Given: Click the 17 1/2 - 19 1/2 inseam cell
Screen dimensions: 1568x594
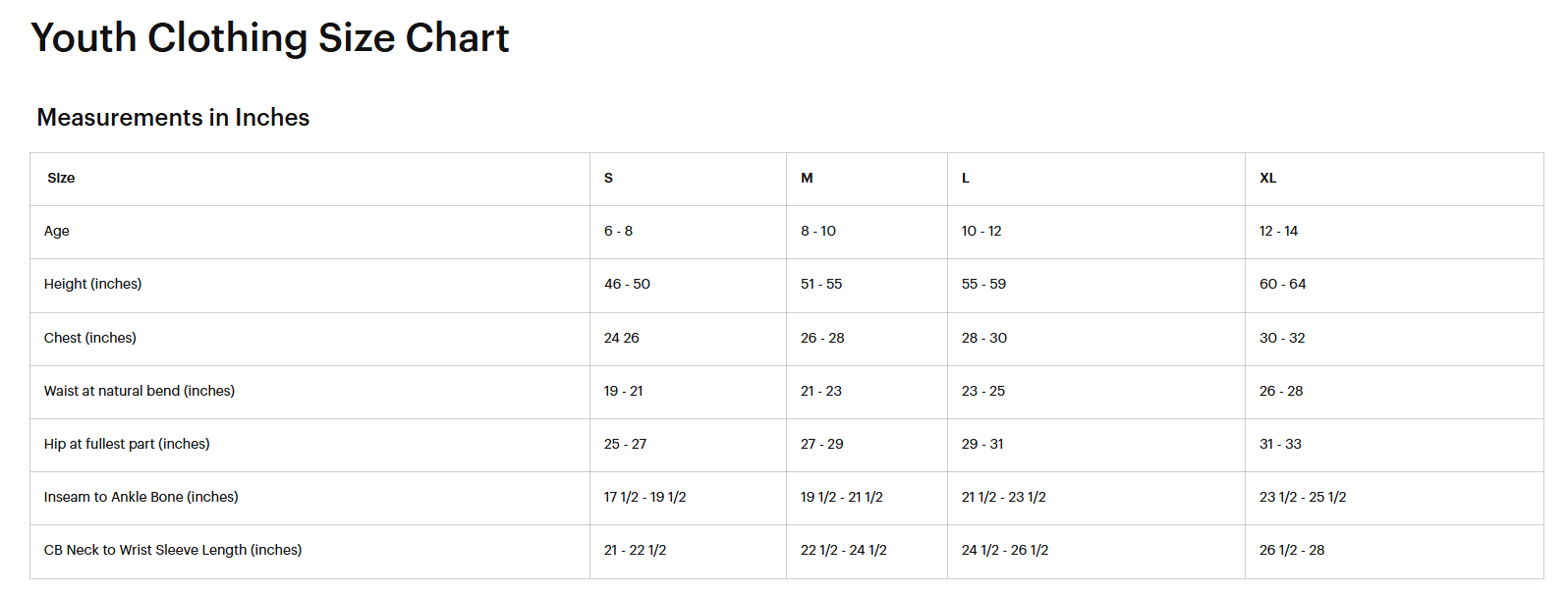Looking at the screenshot, I should (x=644, y=497).
